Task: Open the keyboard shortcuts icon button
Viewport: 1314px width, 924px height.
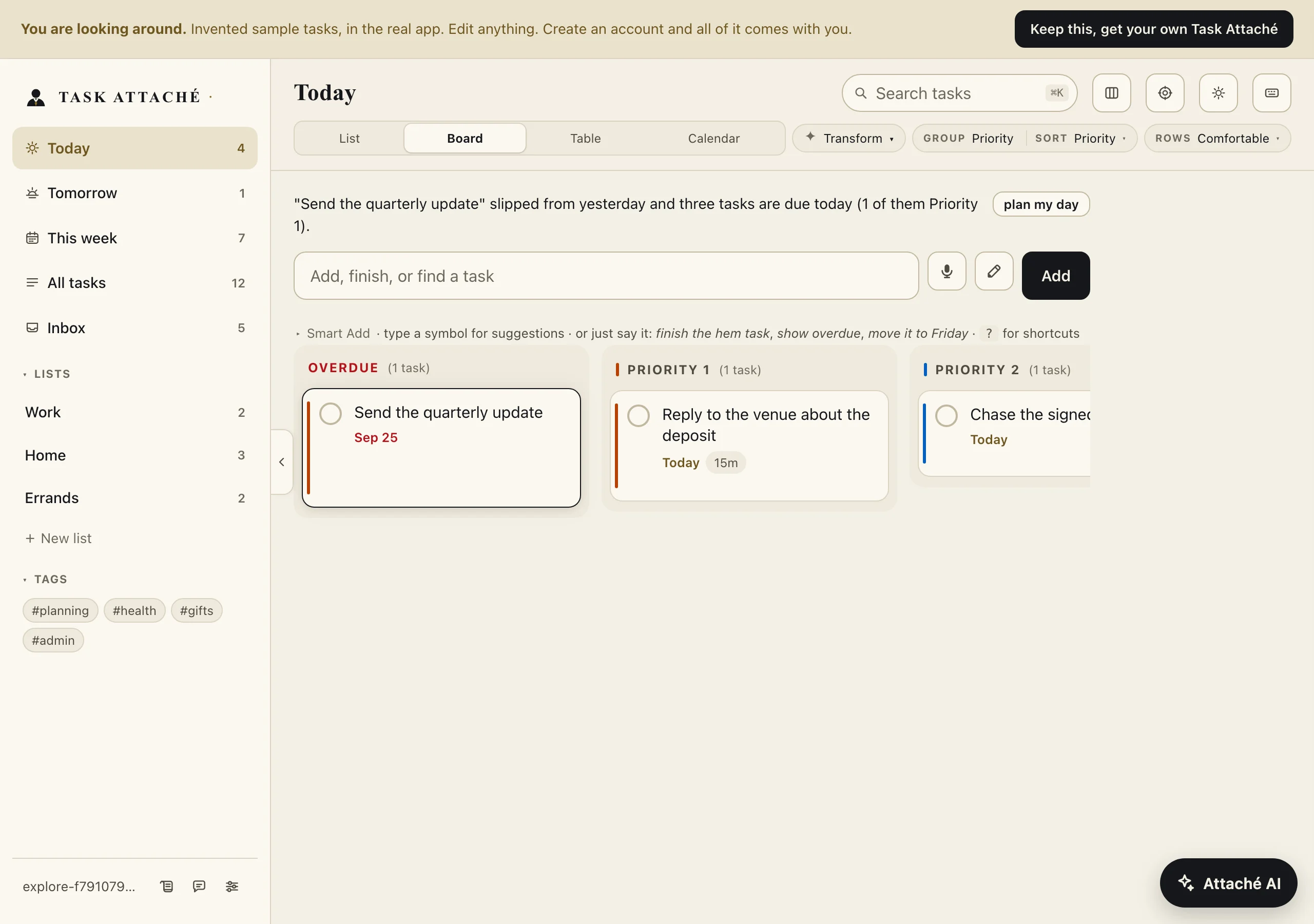Action: (1271, 93)
